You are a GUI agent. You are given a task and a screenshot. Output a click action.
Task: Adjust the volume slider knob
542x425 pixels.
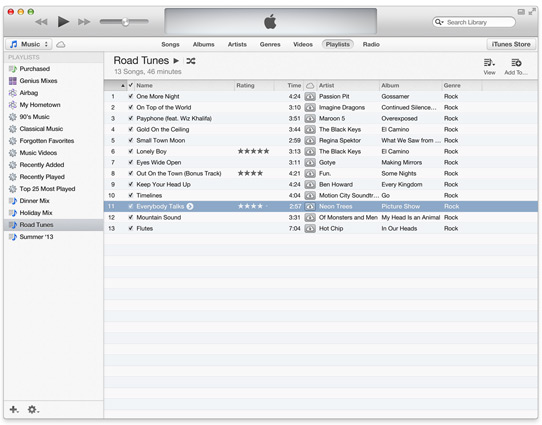tap(125, 22)
